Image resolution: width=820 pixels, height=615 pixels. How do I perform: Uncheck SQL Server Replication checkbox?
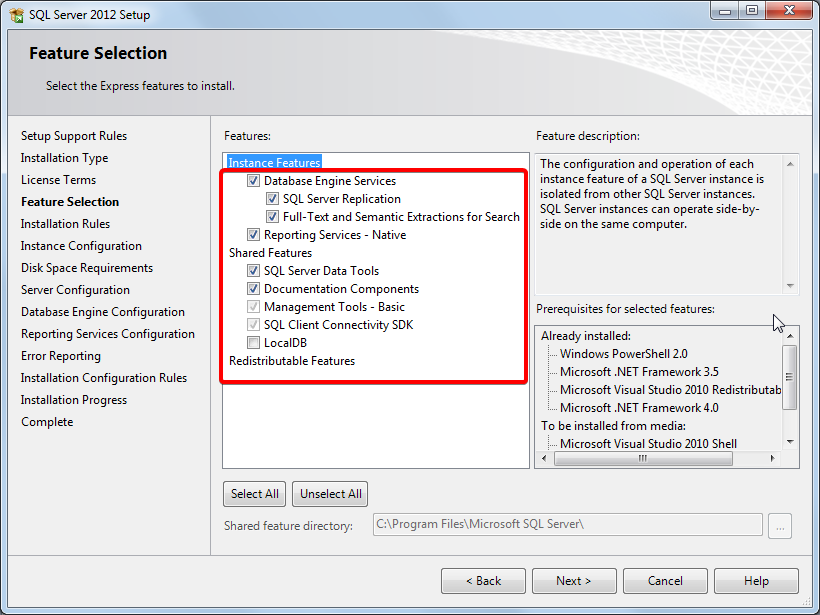point(272,199)
